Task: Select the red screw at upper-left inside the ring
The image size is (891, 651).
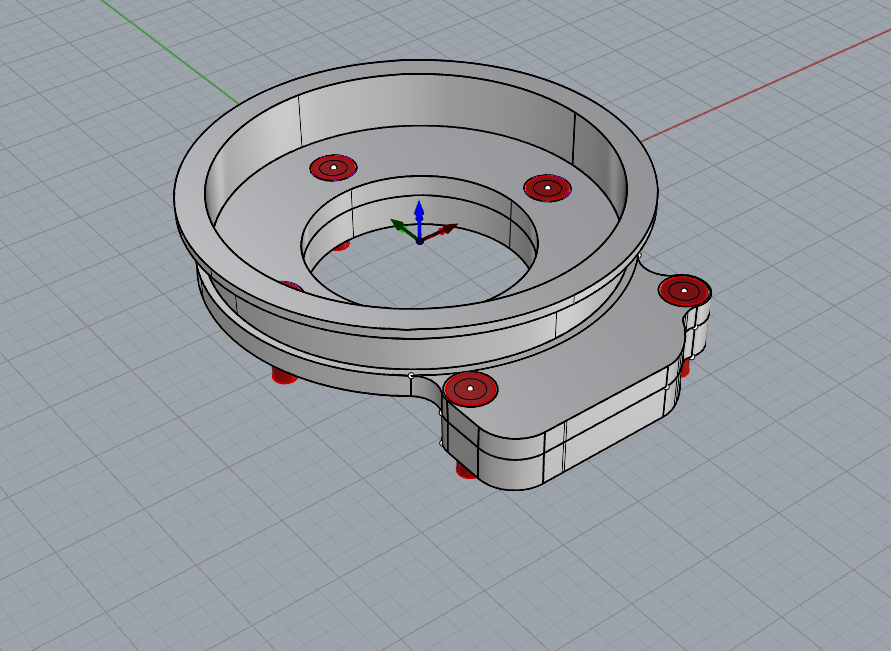Action: point(333,167)
